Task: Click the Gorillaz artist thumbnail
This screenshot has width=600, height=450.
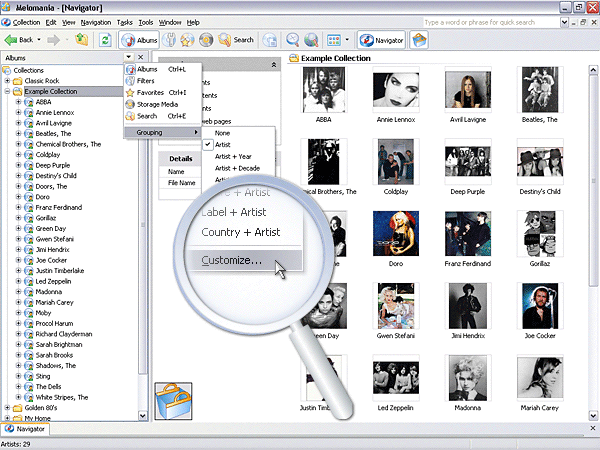Action: 540,234
